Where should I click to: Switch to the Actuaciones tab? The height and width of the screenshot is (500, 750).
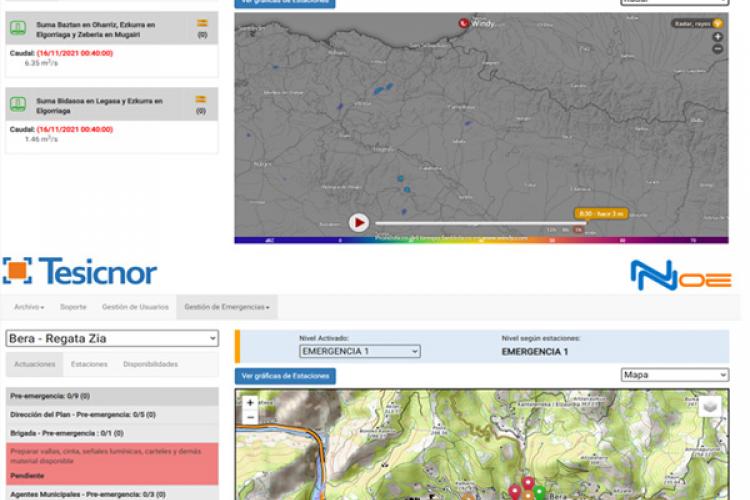point(34,364)
